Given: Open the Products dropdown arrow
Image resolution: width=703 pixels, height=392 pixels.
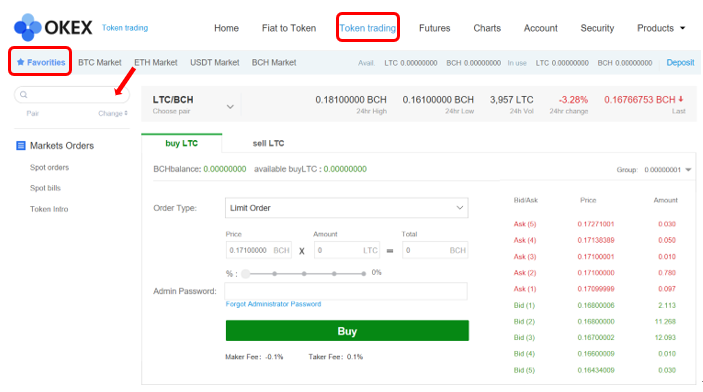Looking at the screenshot, I should tap(682, 28).
